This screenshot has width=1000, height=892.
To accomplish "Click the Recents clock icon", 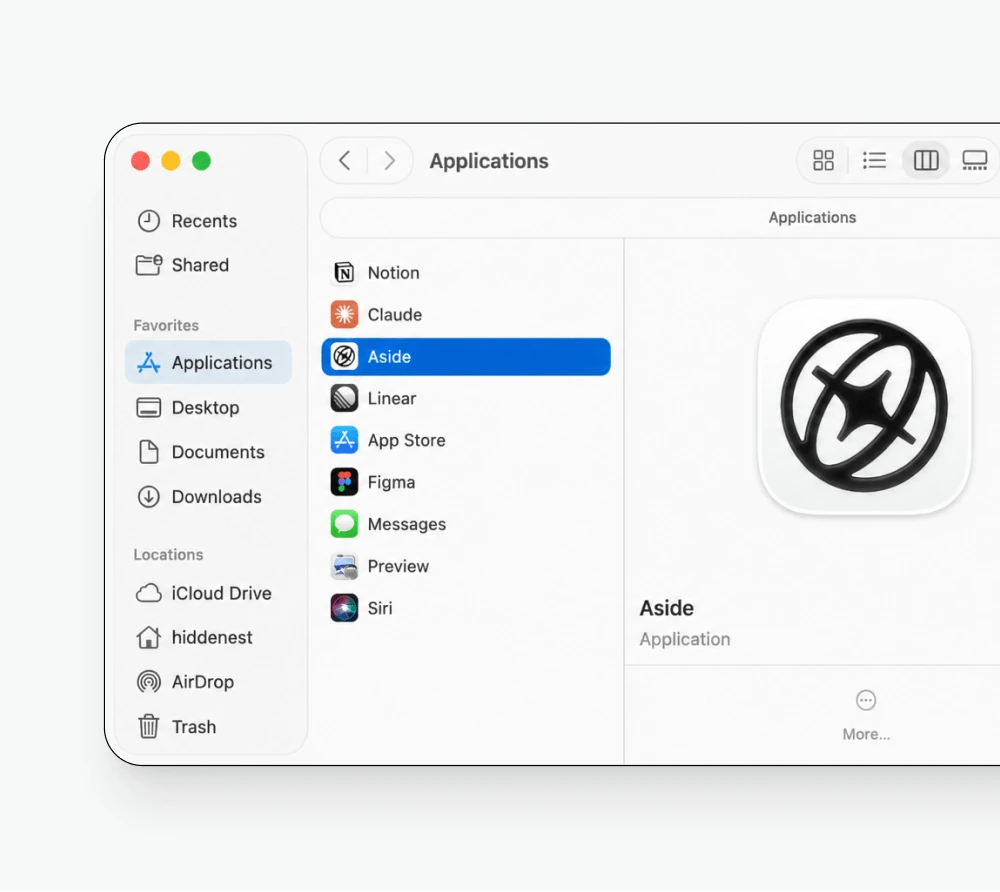I will pyautogui.click(x=149, y=221).
